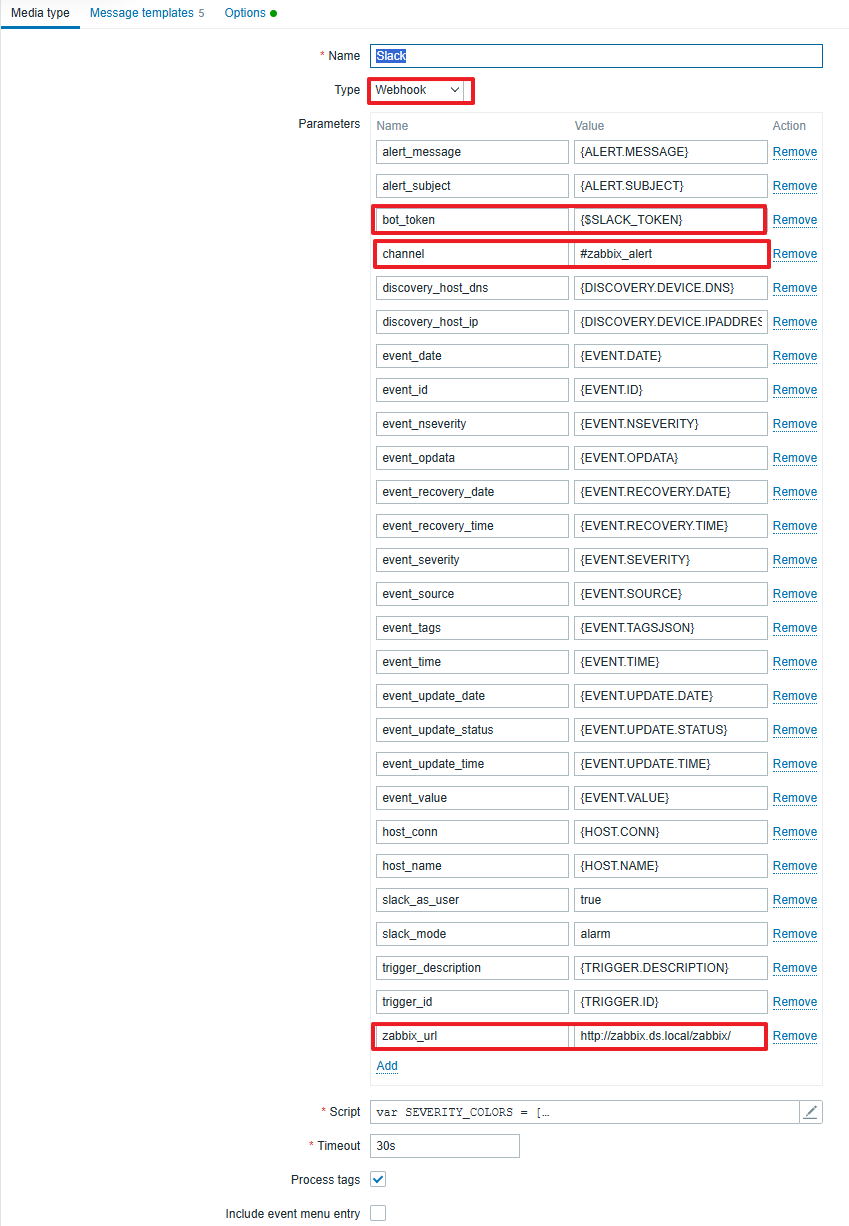Remove the slack_as_user parameter

pyautogui.click(x=795, y=900)
